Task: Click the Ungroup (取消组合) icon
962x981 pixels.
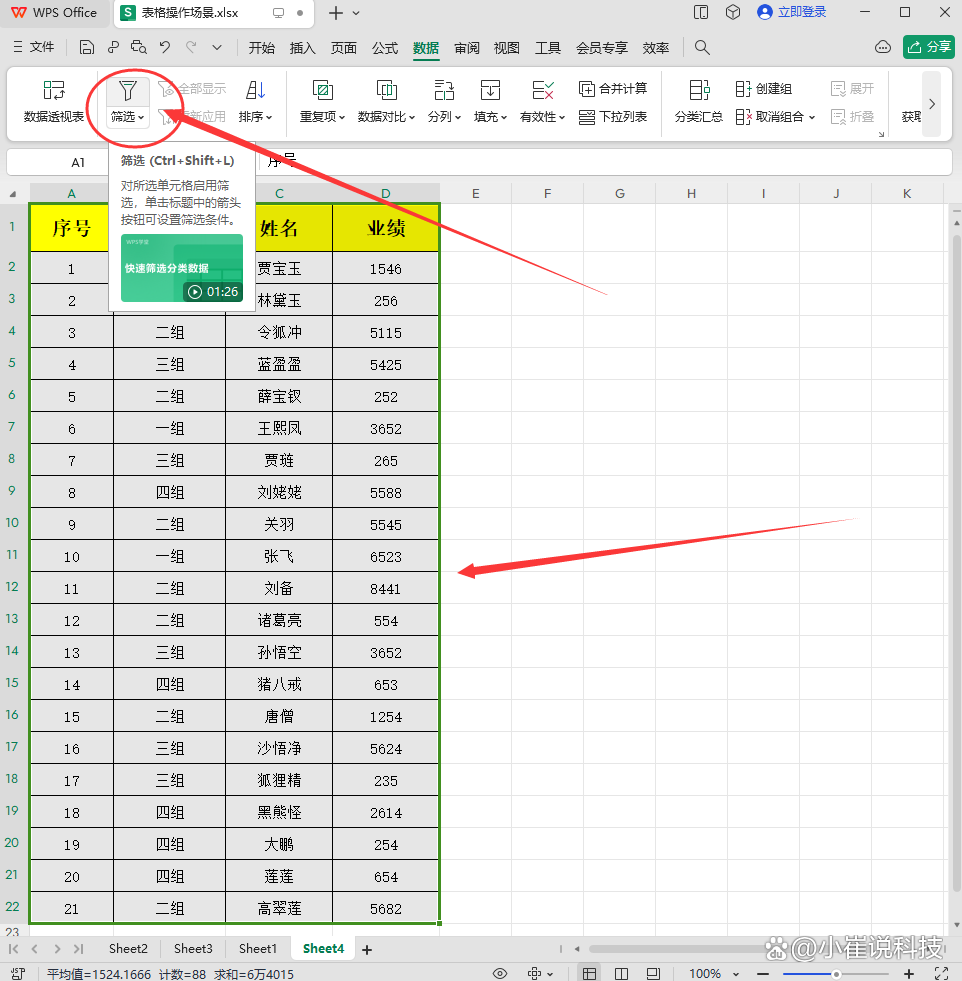Action: (x=743, y=117)
